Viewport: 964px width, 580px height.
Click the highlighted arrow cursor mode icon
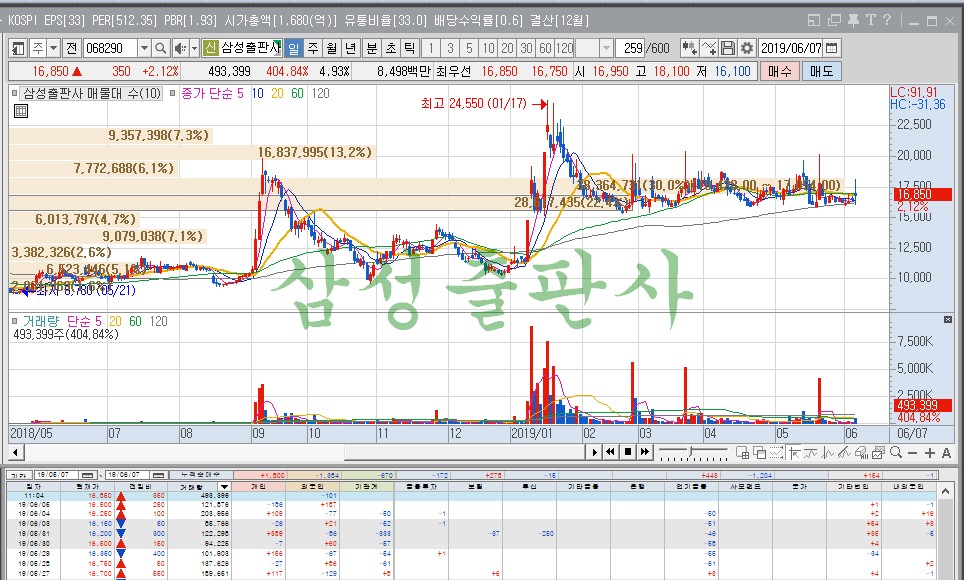(x=794, y=453)
